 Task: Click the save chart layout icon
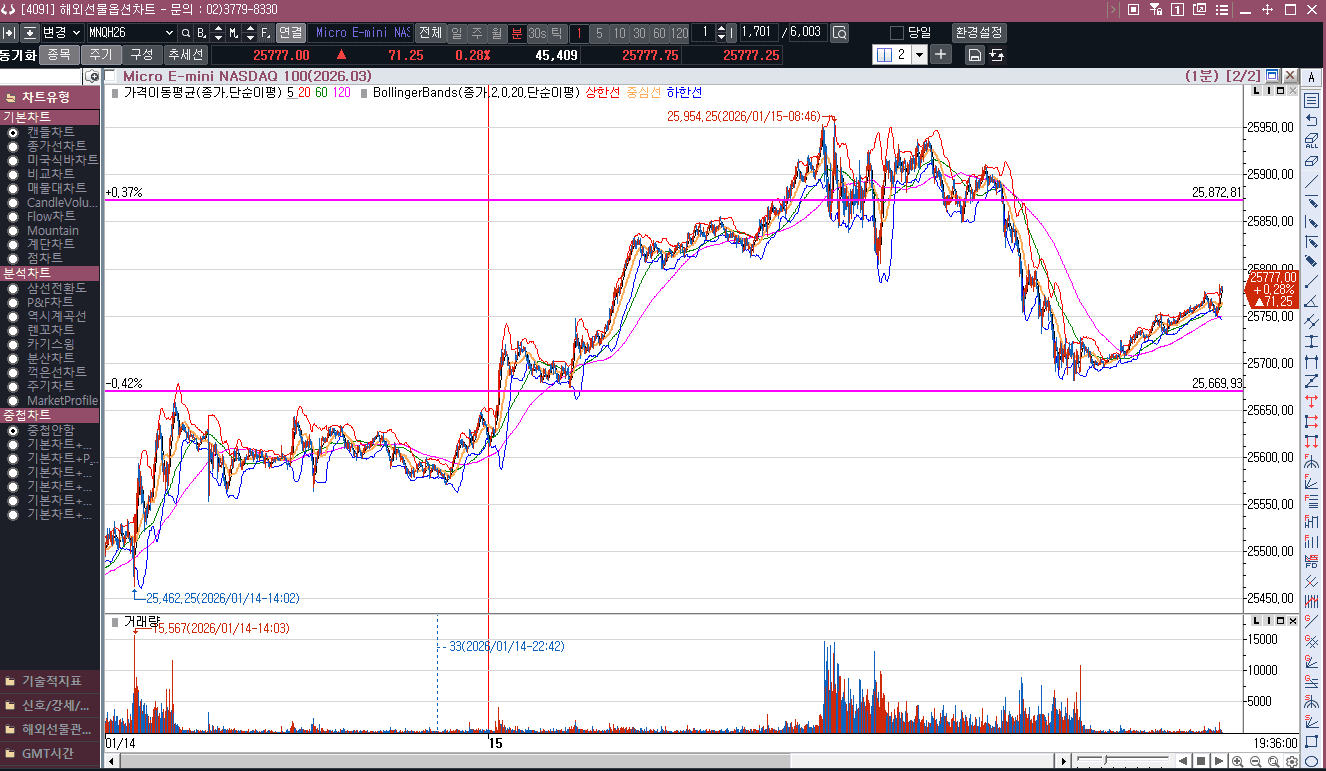point(974,54)
